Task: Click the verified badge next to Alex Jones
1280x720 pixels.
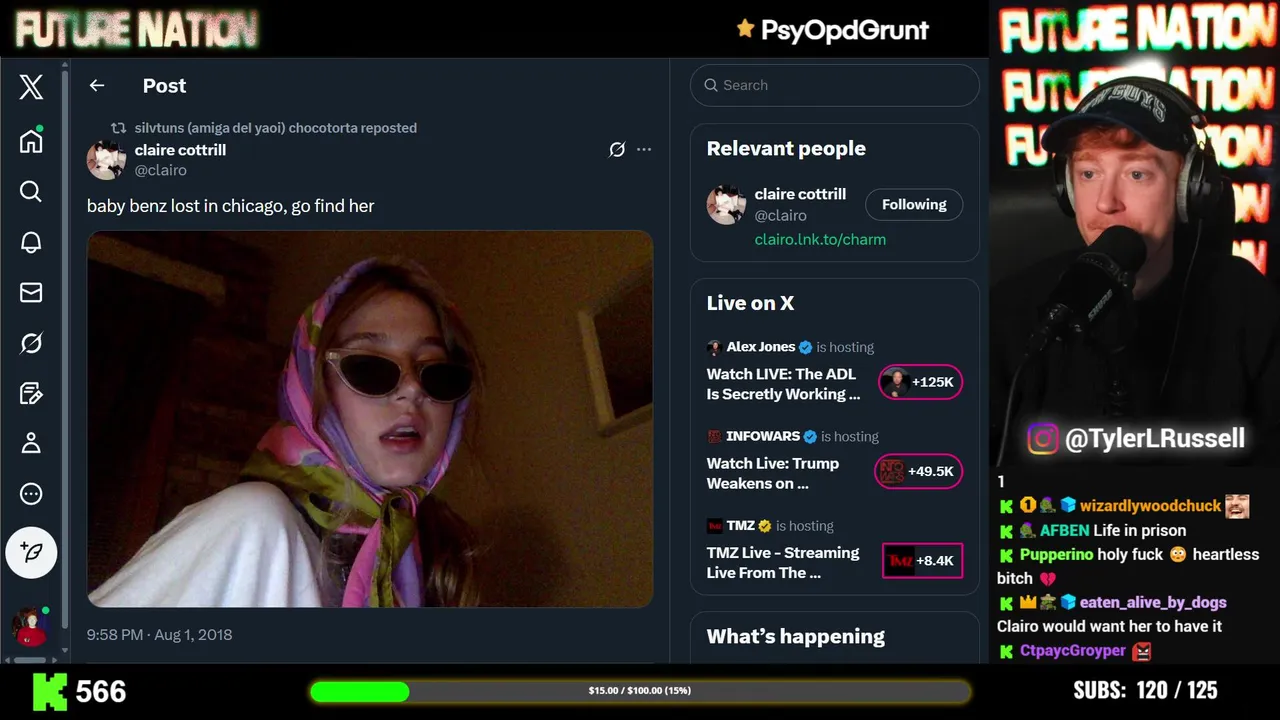Action: pyautogui.click(x=805, y=347)
